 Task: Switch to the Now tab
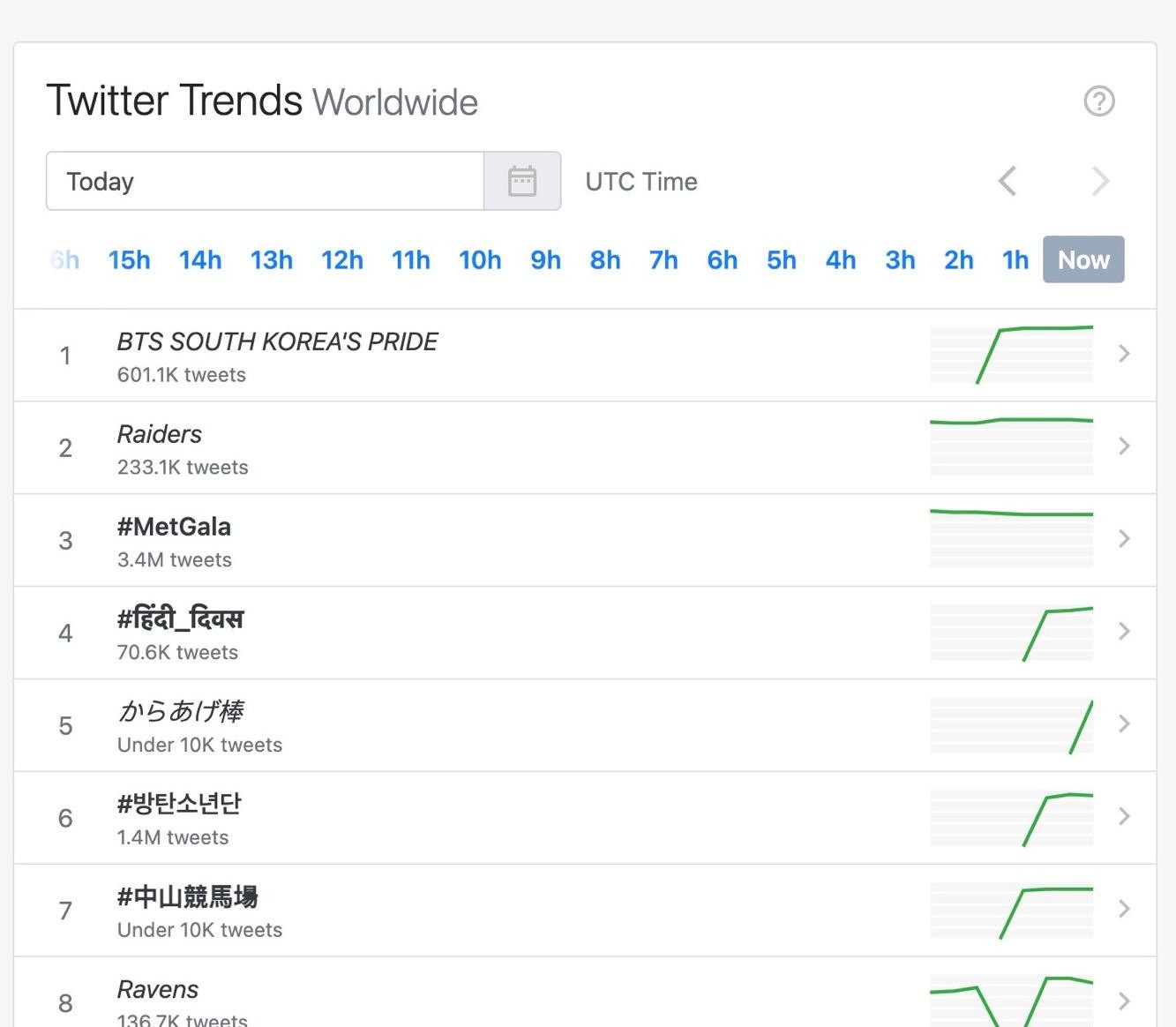[x=1082, y=259]
